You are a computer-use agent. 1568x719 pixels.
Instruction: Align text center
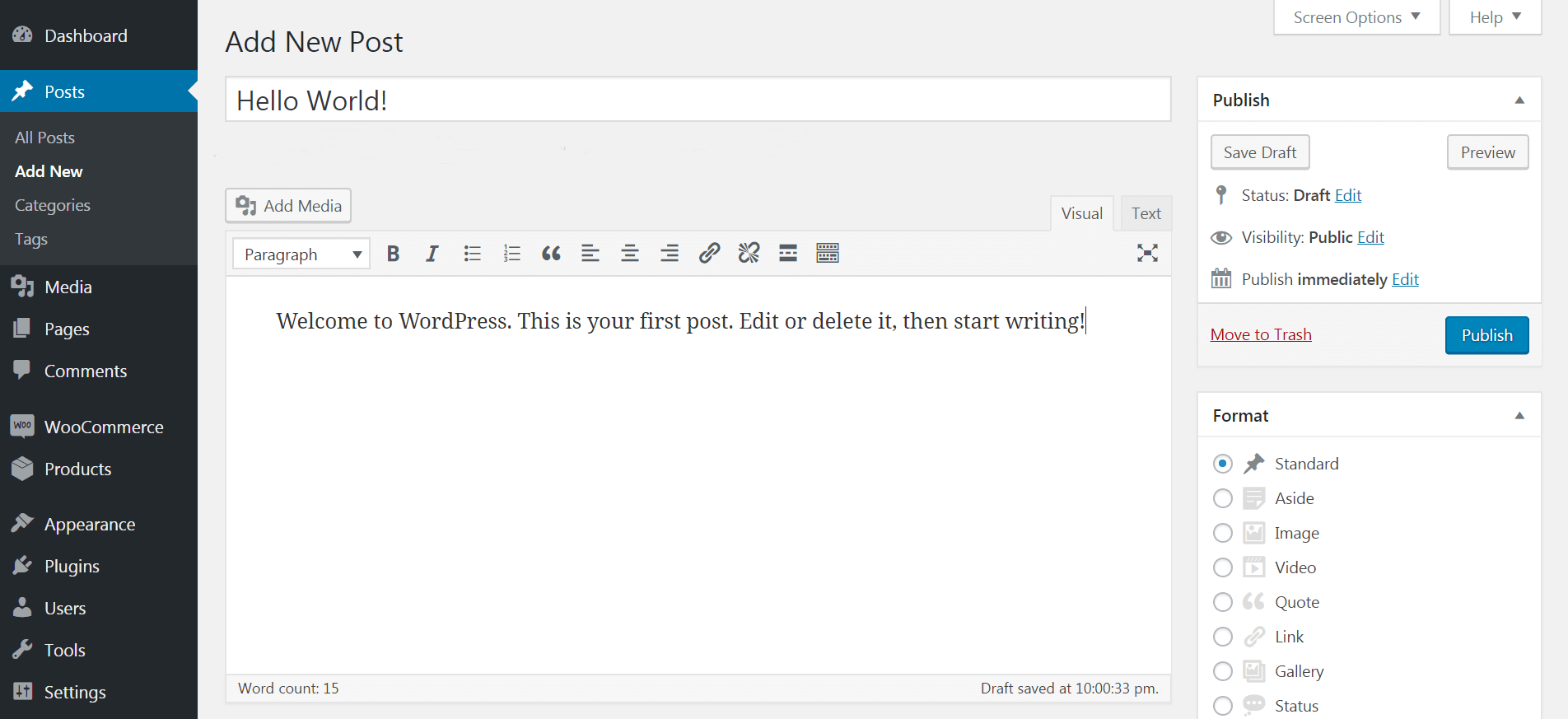[x=630, y=254]
